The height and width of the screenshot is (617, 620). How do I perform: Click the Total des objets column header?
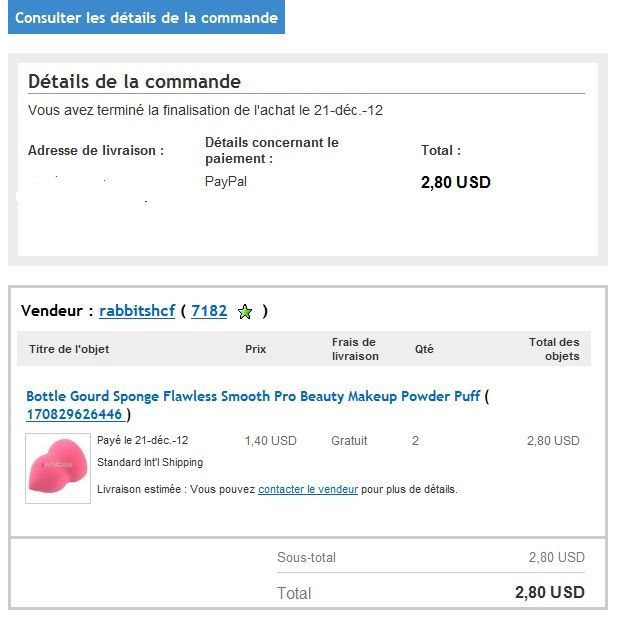click(x=554, y=349)
